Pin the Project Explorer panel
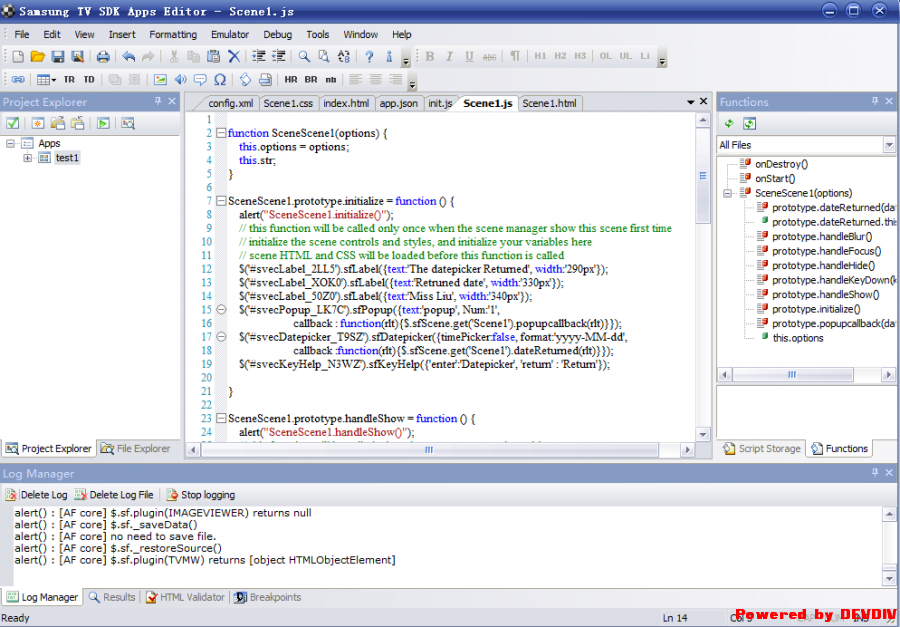Viewport: 900px width, 627px height. pyautogui.click(x=158, y=101)
